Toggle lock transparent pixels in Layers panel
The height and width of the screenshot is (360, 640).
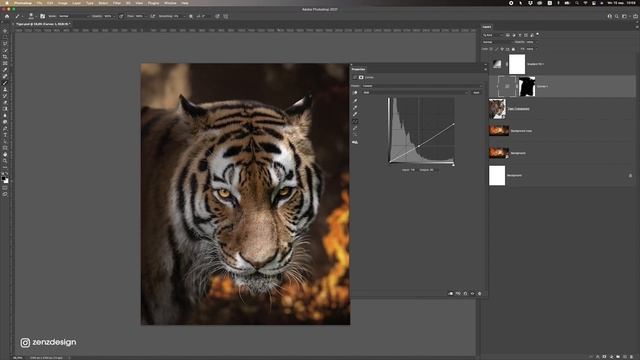(x=491, y=49)
